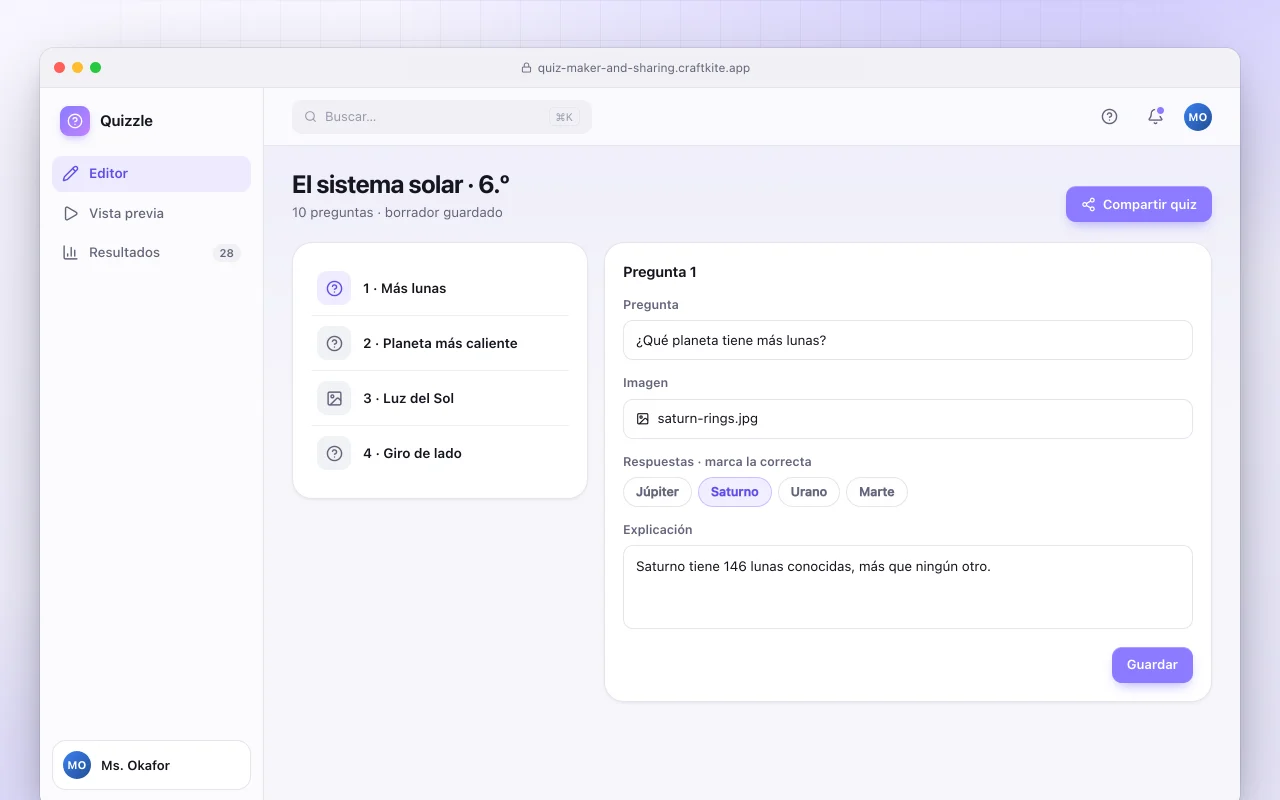Select question 2 · Planeta más caliente

click(440, 343)
